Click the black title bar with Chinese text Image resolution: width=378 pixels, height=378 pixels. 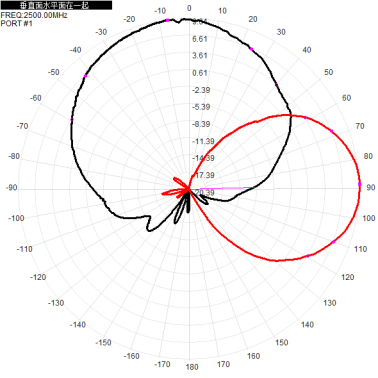pyautogui.click(x=56, y=5)
